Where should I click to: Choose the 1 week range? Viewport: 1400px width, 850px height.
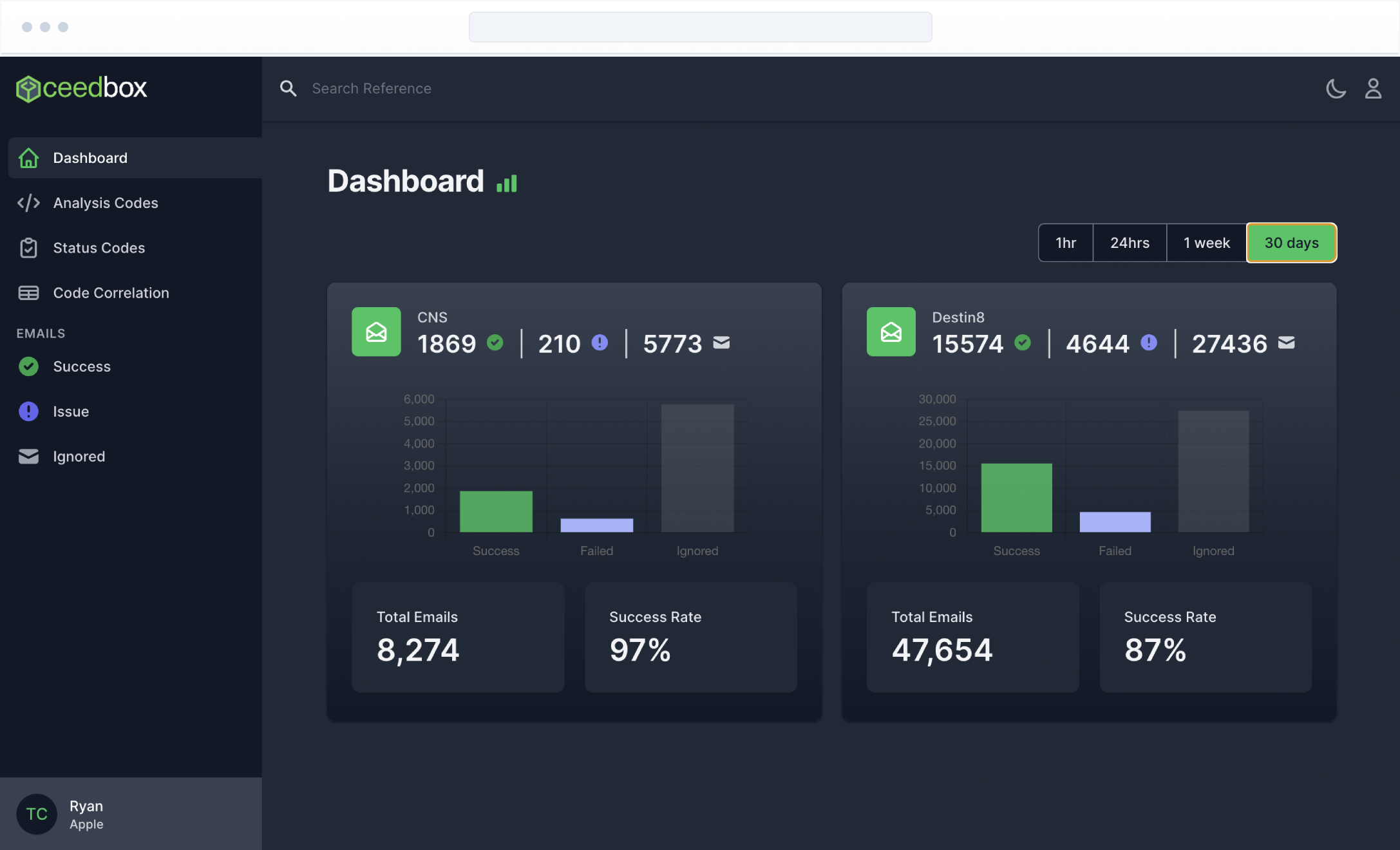coord(1206,243)
